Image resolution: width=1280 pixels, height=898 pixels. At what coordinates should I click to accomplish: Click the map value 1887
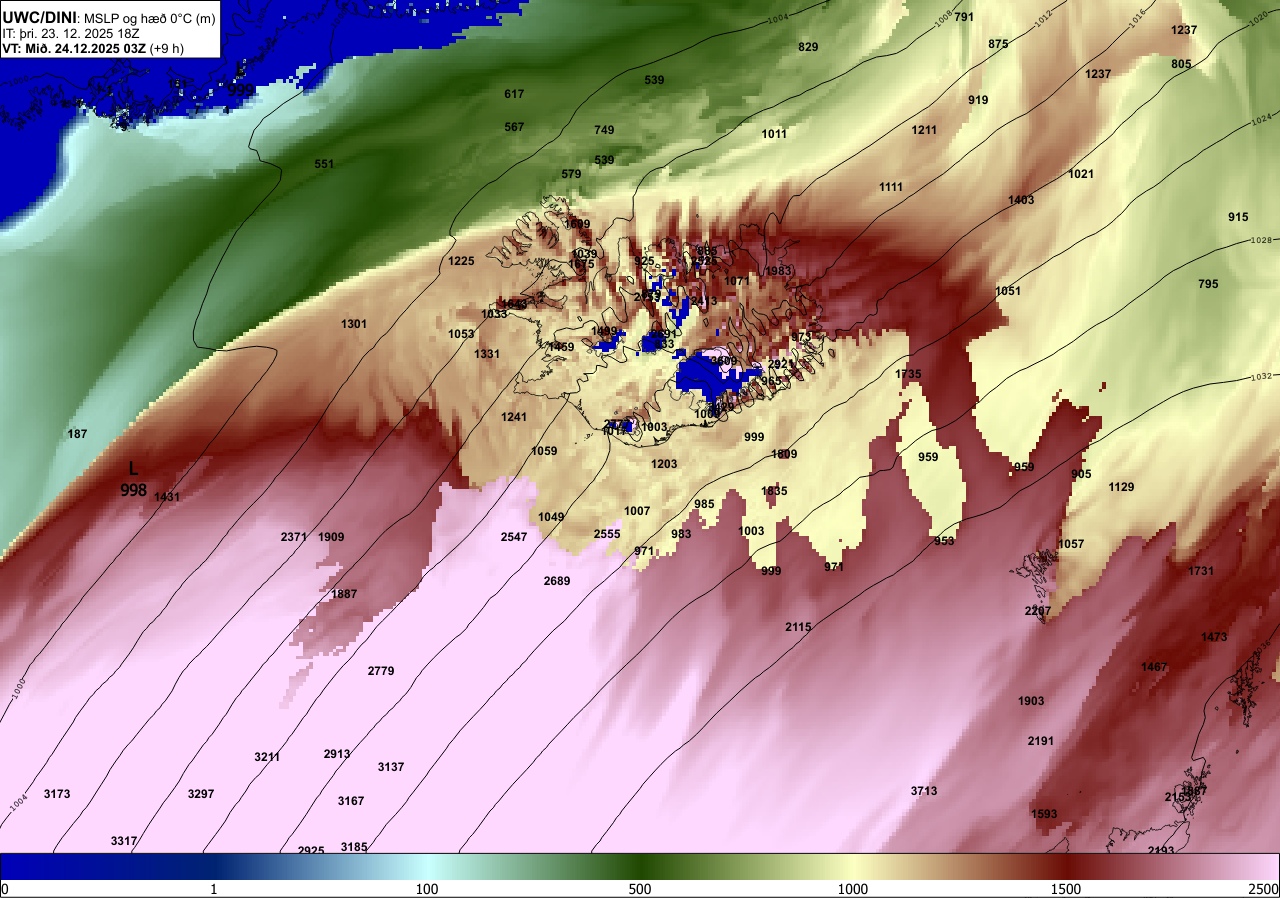click(x=344, y=594)
